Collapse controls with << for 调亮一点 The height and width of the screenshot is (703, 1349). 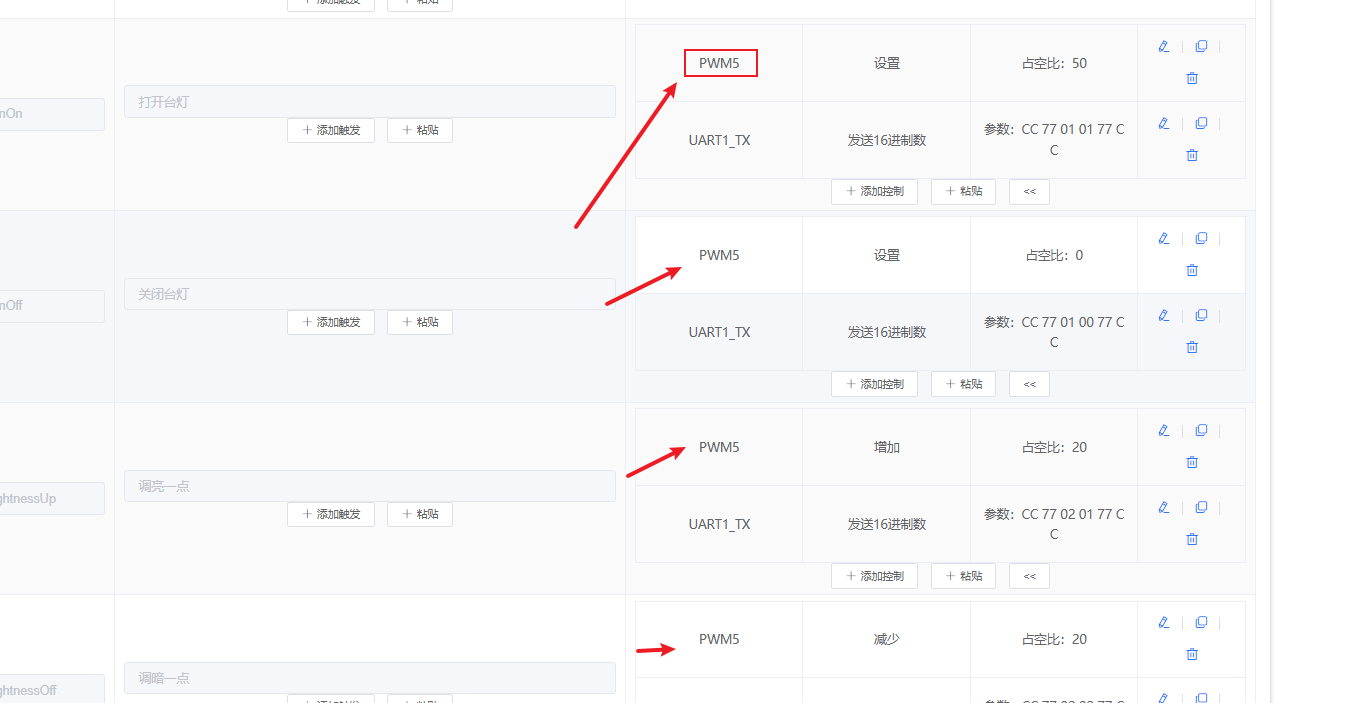pos(1029,576)
